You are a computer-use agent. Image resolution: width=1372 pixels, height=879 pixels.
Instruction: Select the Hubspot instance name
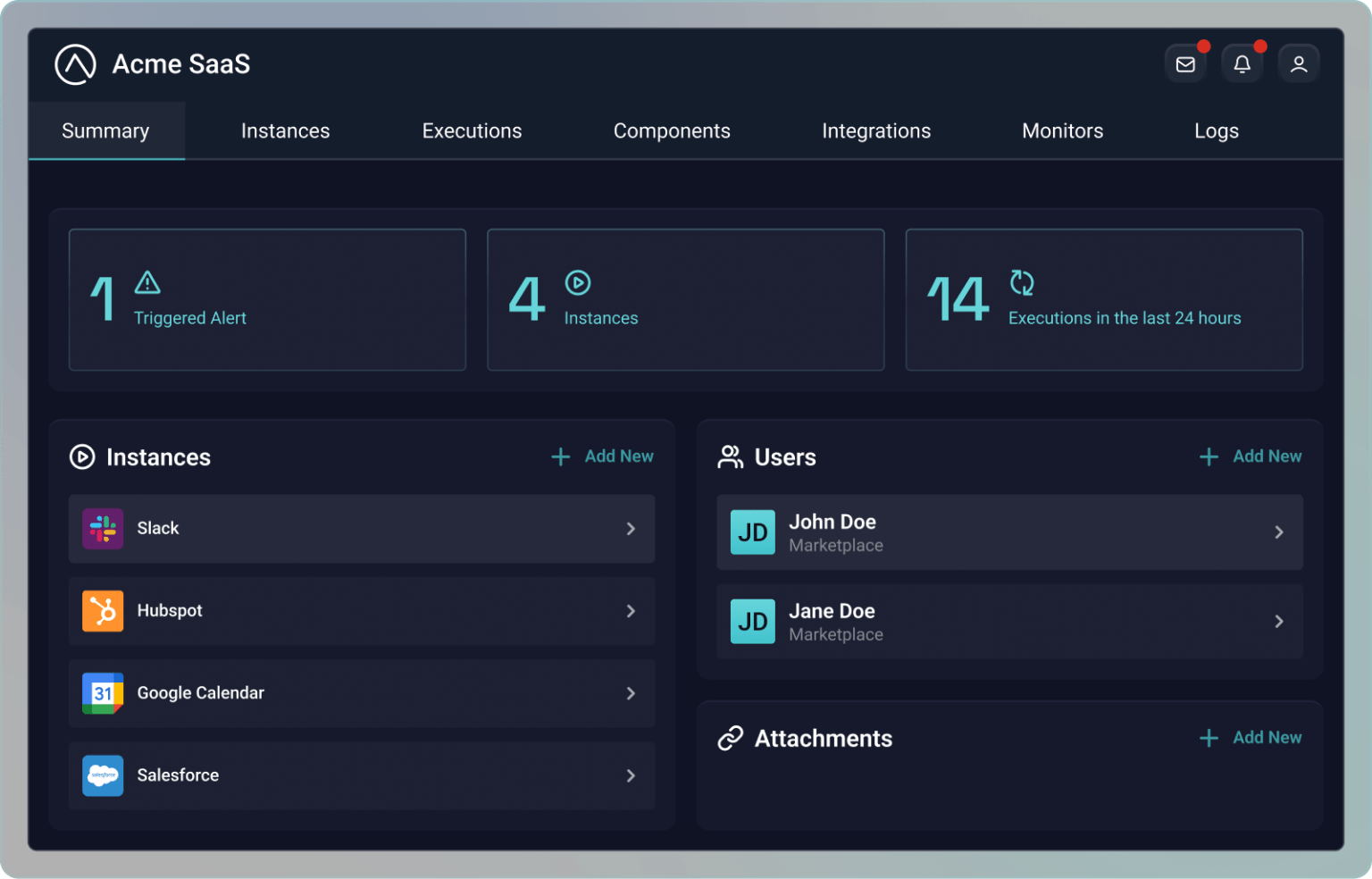point(170,611)
